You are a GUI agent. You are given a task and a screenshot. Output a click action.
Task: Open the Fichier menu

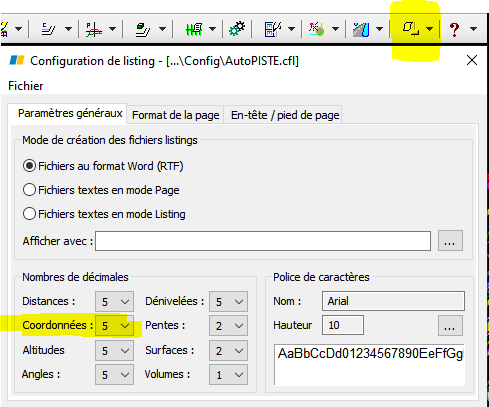coord(26,86)
